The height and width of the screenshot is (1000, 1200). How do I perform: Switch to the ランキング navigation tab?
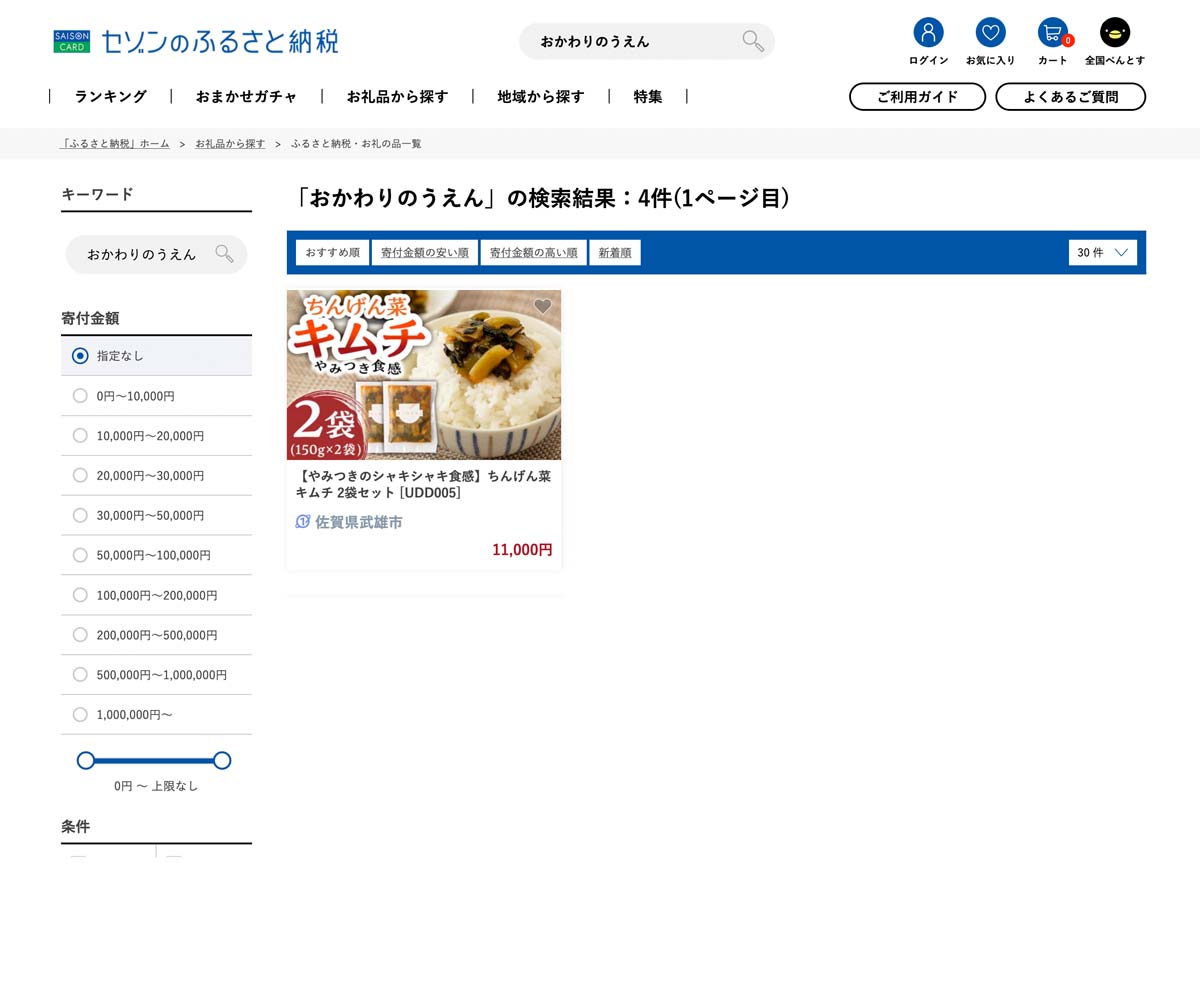(x=110, y=96)
